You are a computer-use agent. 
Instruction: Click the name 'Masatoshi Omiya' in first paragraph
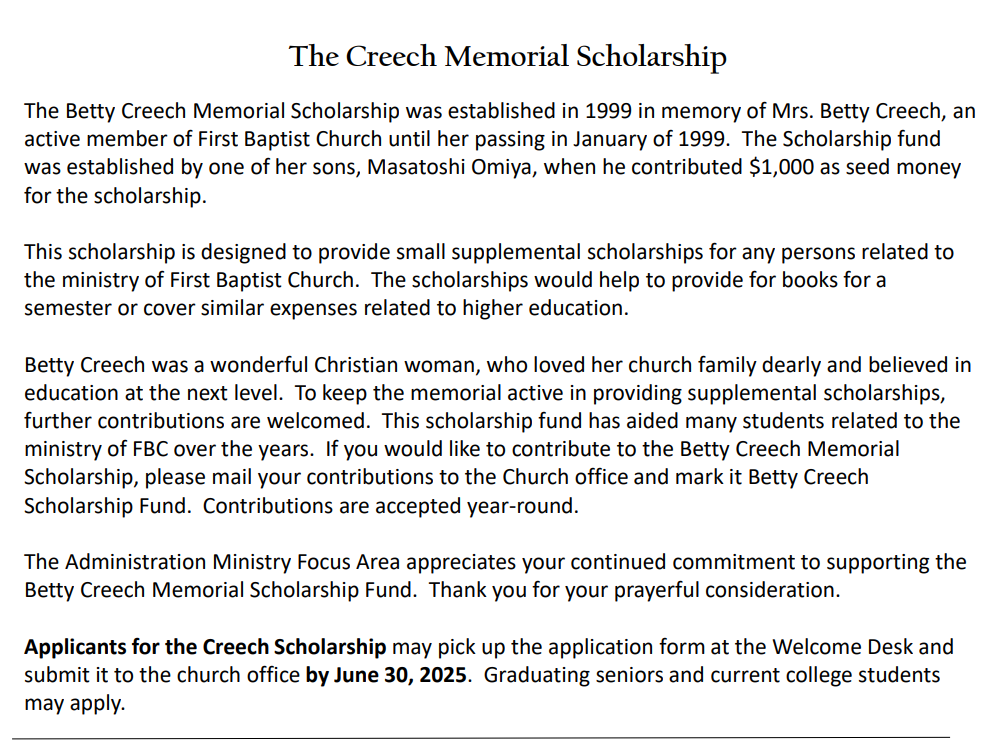453,167
